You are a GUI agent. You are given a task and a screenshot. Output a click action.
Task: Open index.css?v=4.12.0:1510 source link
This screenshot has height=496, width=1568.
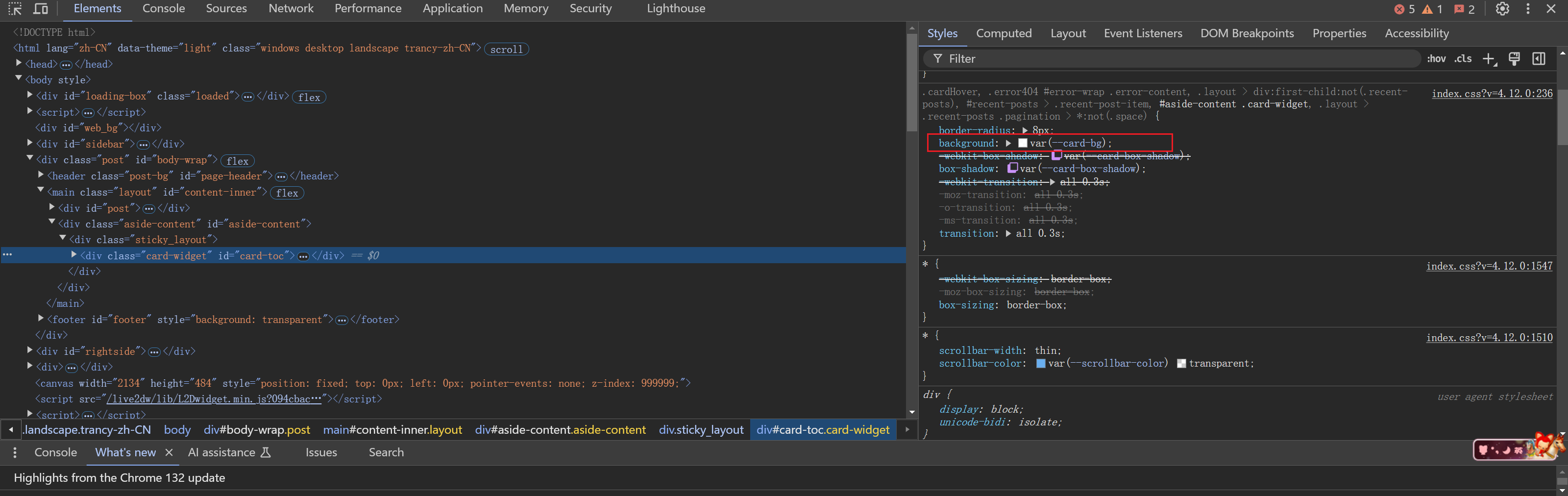[1489, 338]
